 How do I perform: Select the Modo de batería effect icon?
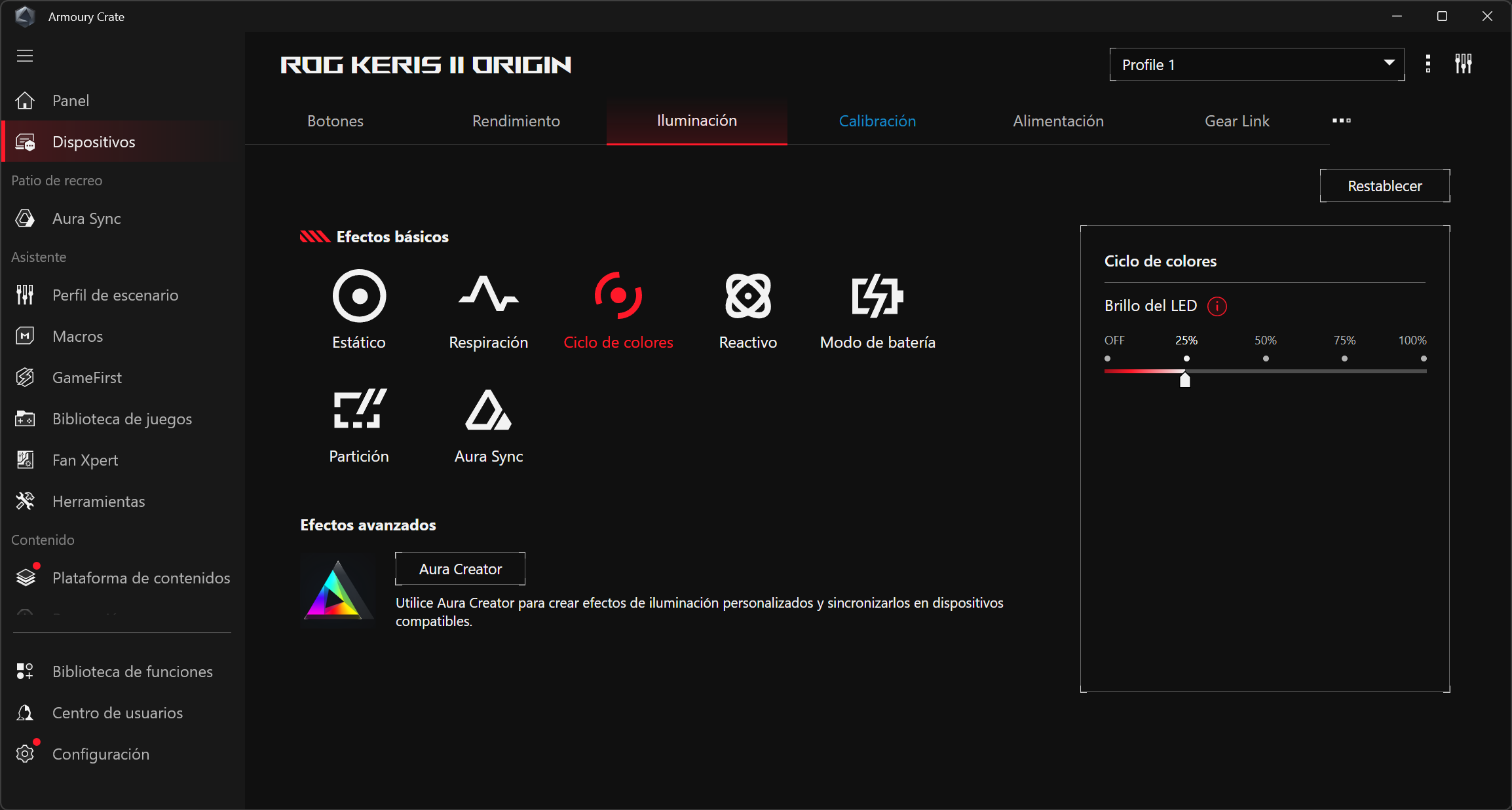point(878,296)
